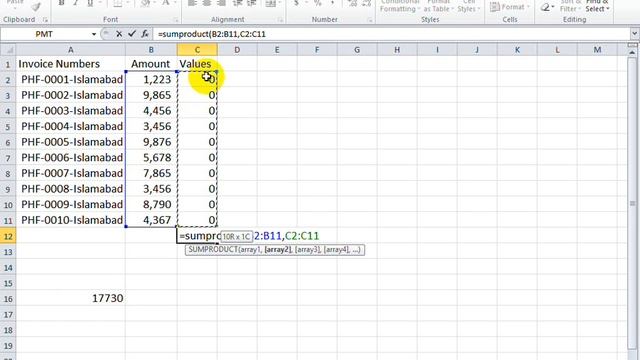Click the vertical scrollbar up arrow
Screen dimensions: 640x360
point(632,52)
